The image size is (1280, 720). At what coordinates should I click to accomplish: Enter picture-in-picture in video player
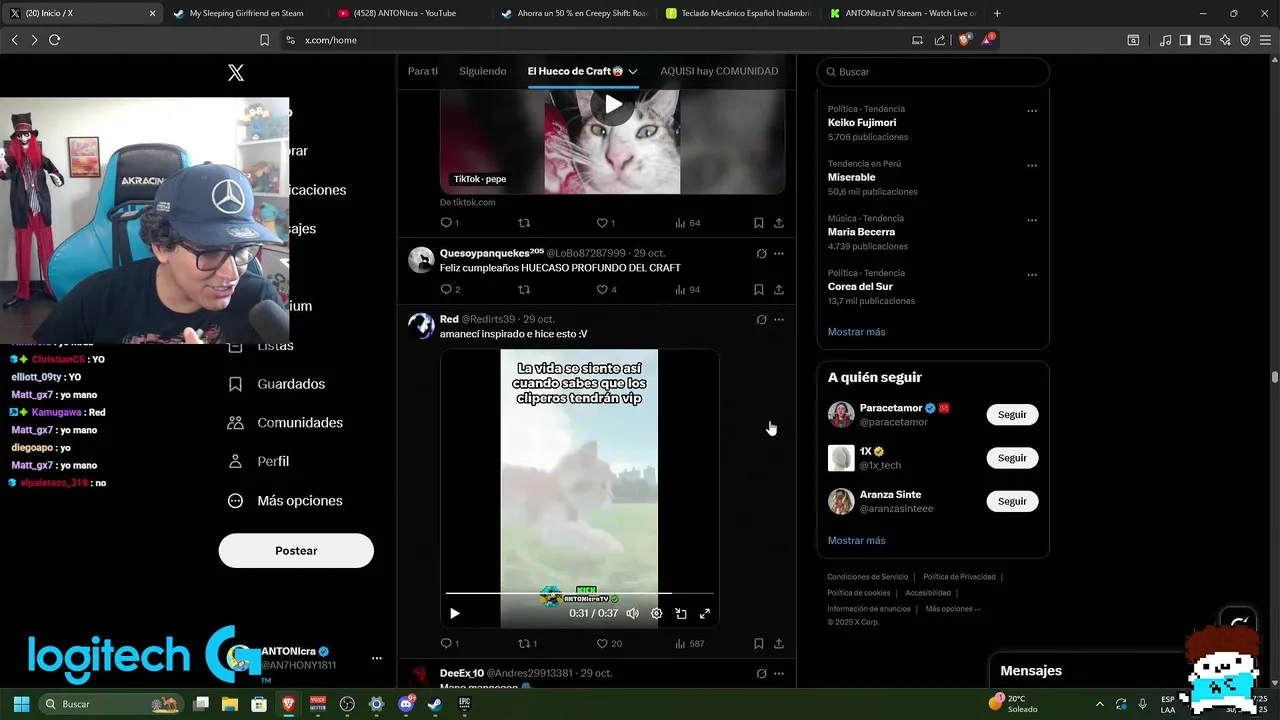click(x=681, y=614)
